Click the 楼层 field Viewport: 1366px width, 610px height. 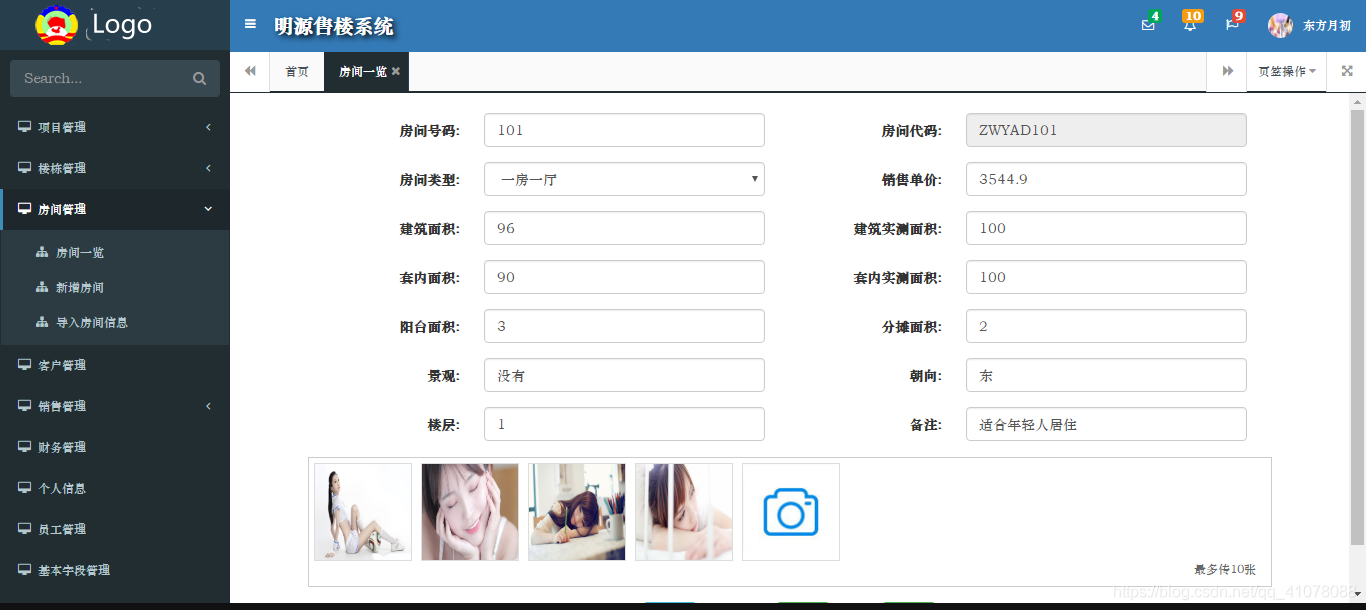624,424
